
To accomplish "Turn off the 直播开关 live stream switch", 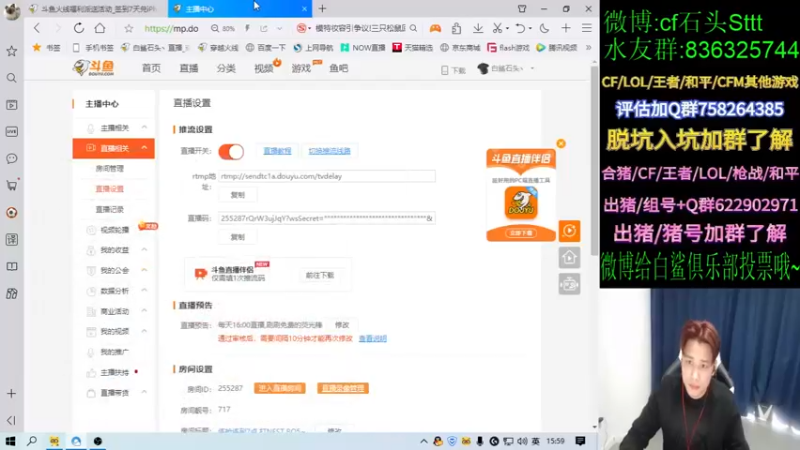I will (x=231, y=152).
